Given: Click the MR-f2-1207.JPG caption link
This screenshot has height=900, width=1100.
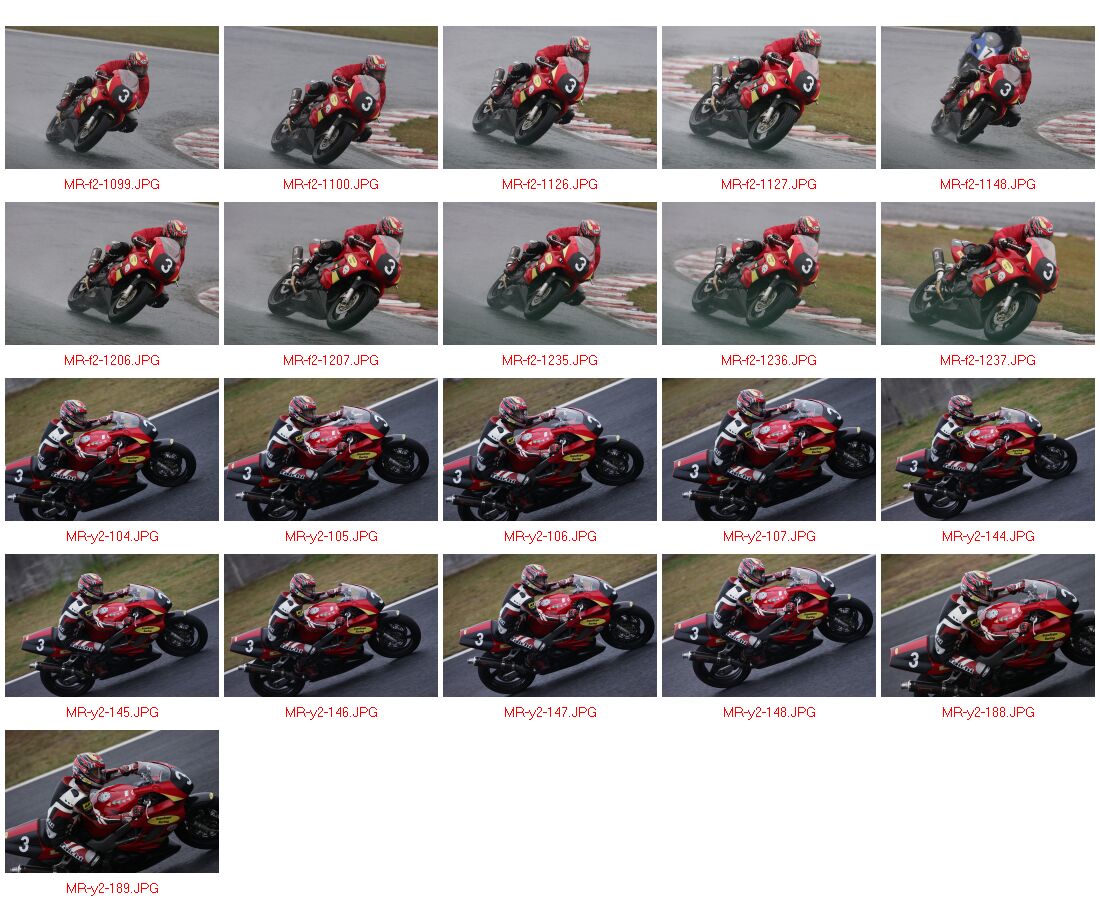Looking at the screenshot, I should click(330, 361).
